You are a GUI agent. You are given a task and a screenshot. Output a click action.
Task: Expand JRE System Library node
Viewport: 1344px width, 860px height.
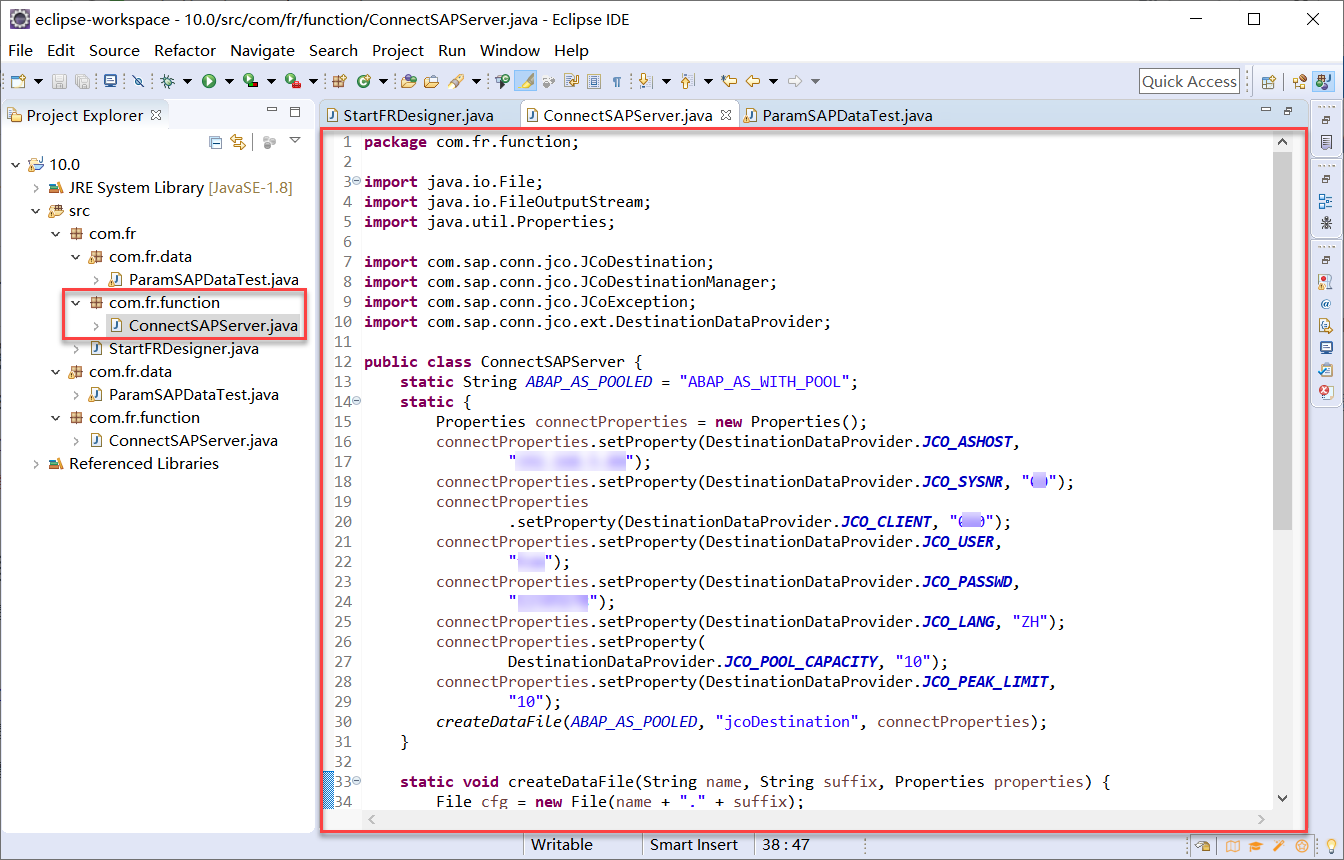click(36, 188)
